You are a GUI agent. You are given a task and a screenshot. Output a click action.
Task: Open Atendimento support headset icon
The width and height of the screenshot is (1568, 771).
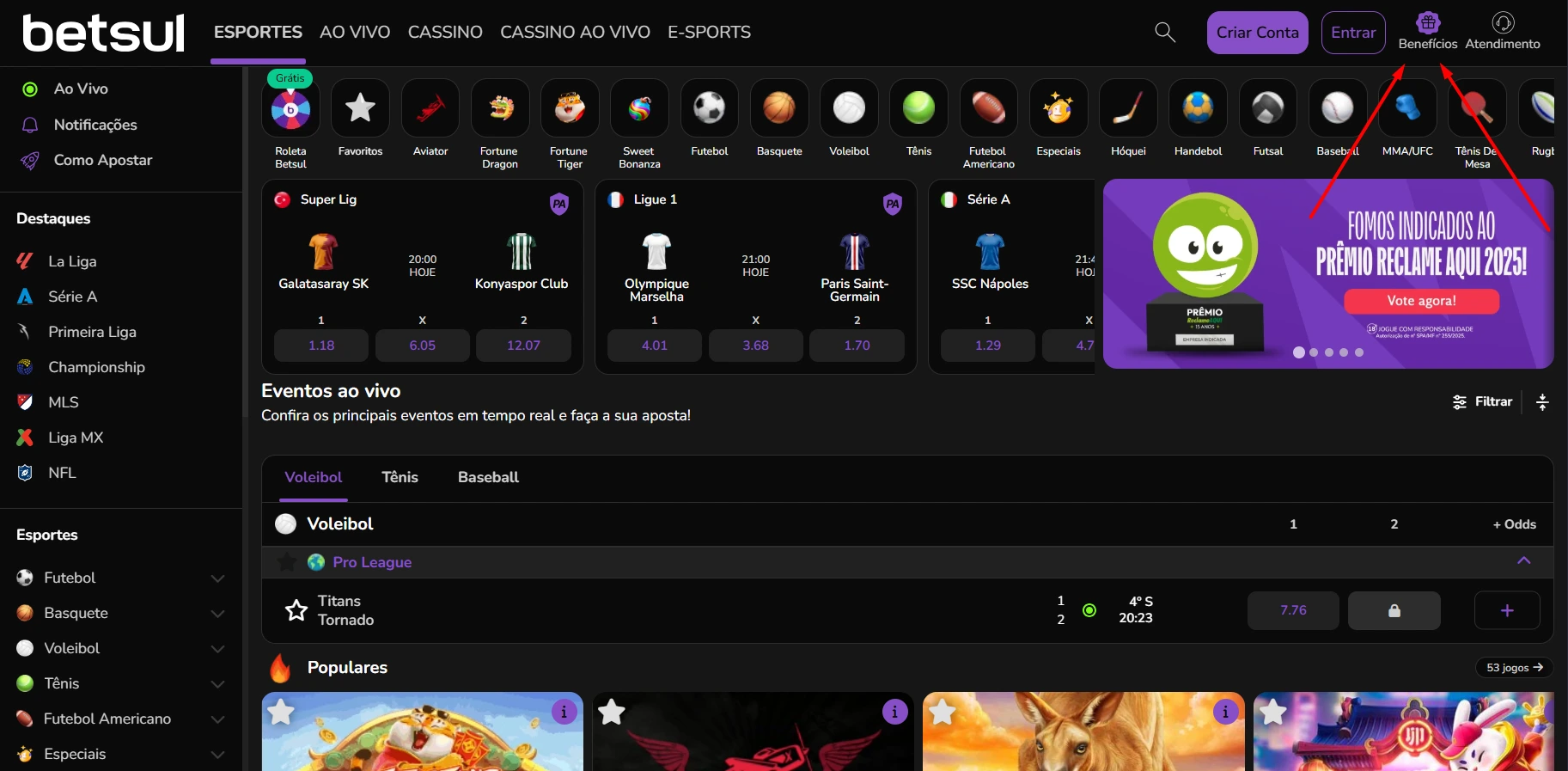pos(1502,23)
